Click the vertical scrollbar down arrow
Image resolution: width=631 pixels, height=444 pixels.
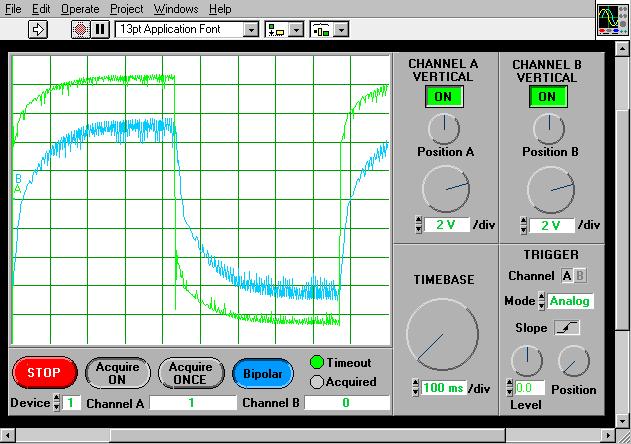click(623, 421)
